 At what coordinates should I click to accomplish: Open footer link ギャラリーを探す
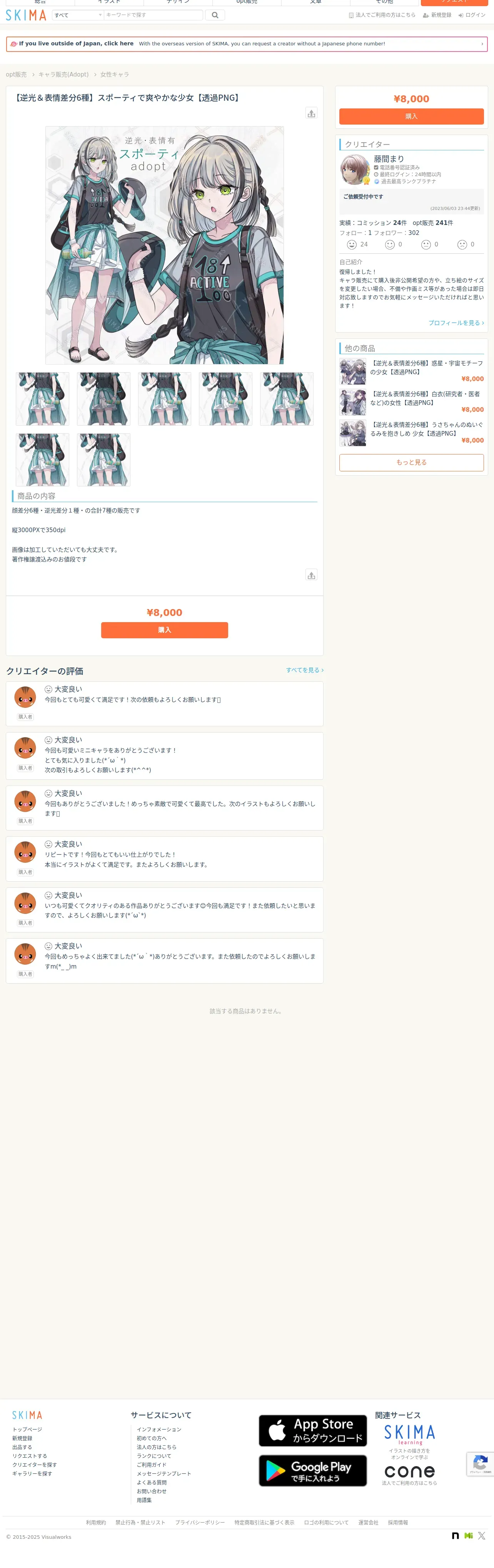coord(32,1474)
